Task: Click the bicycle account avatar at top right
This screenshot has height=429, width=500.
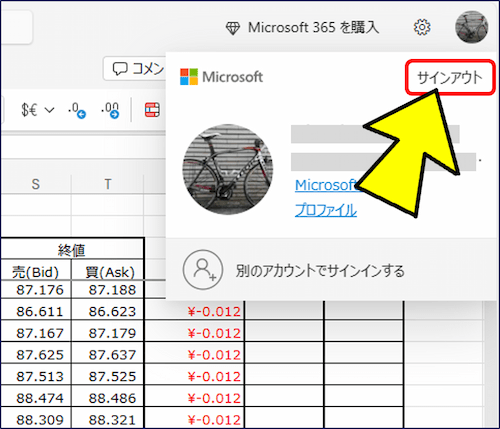Action: 472,27
